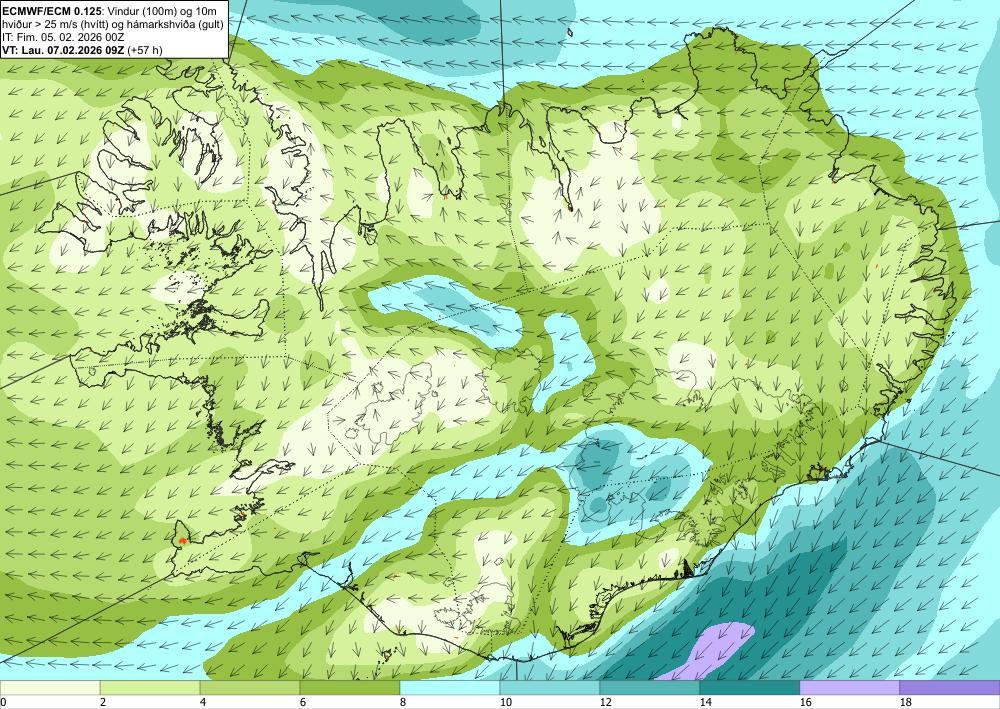Viewport: 1000px width, 709px height.
Task: Click the valid time 'VT: Lau. 07.02.2026 09Z'
Action: (63, 50)
